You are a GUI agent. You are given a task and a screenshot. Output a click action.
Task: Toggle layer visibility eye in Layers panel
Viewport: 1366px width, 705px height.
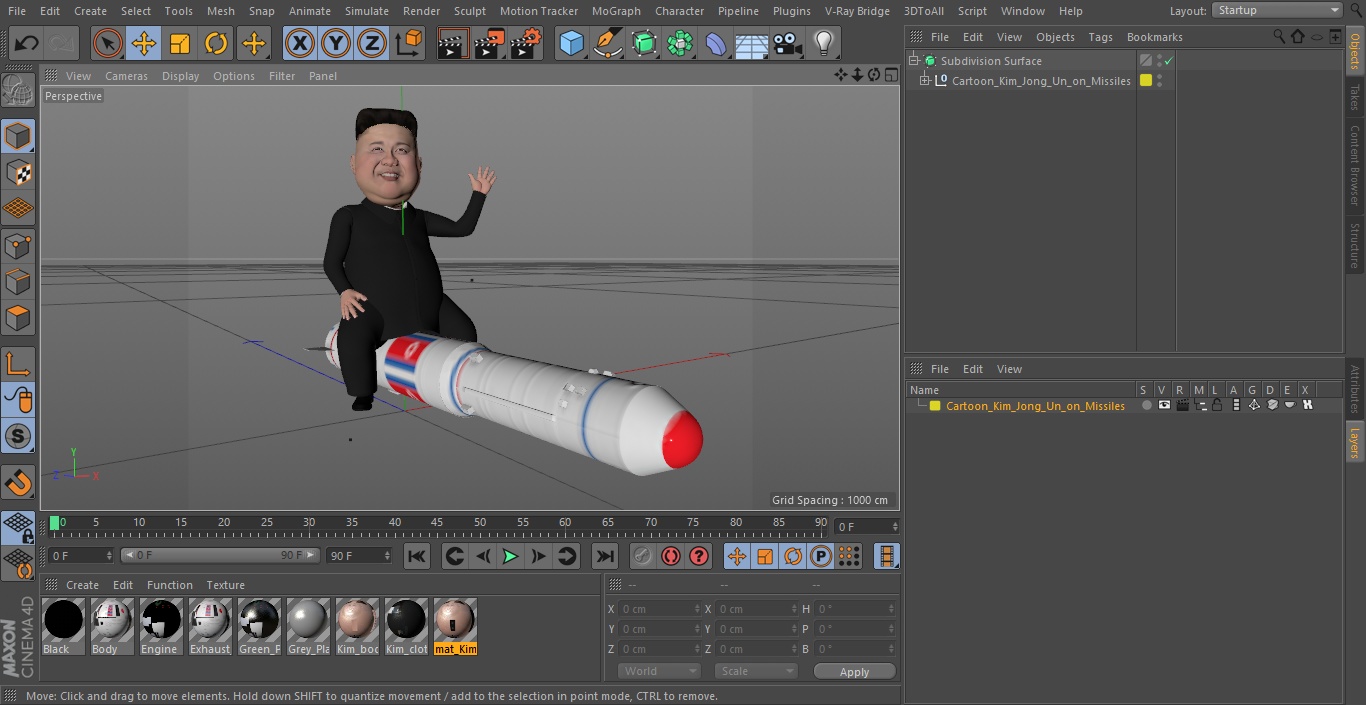pos(1164,405)
